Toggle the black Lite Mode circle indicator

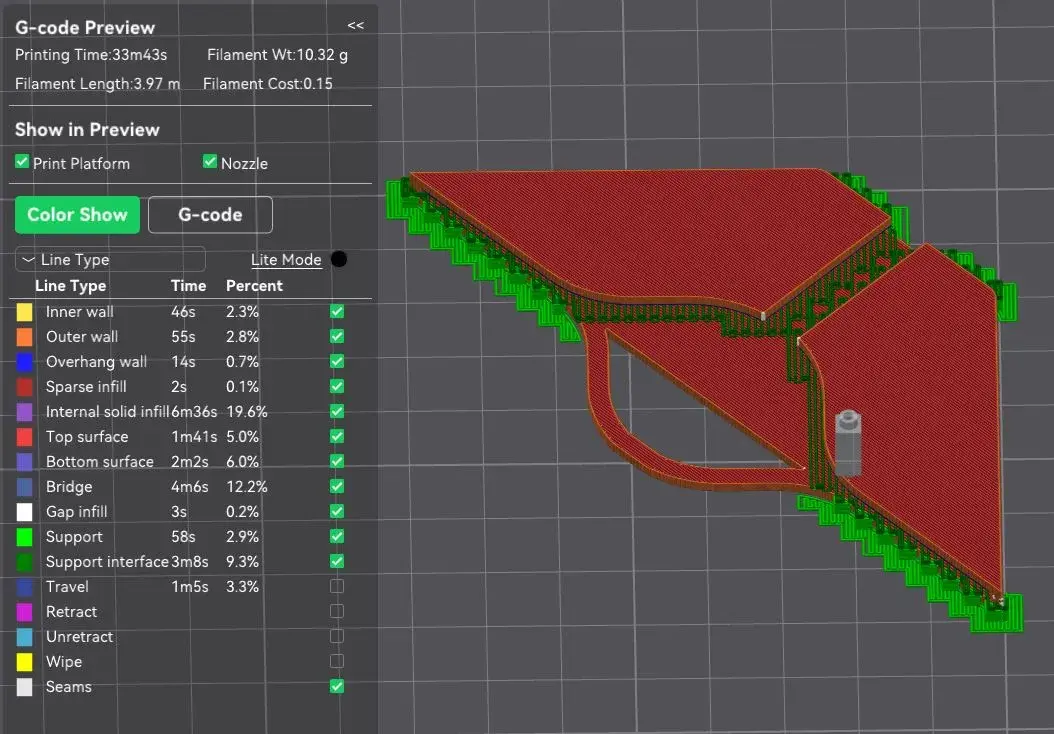click(339, 259)
